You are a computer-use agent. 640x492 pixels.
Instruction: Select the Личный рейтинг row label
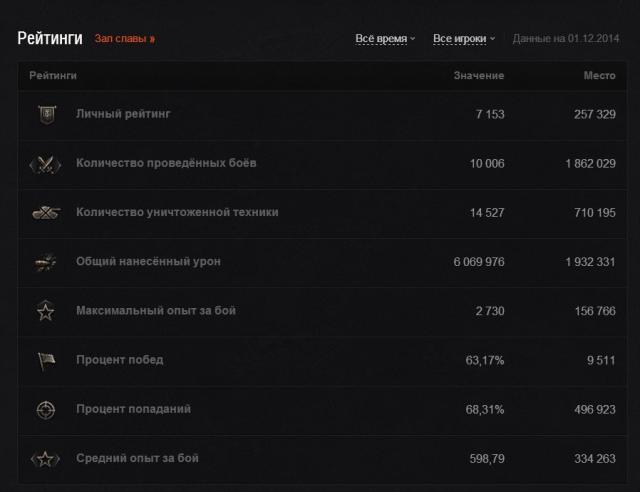click(x=123, y=114)
